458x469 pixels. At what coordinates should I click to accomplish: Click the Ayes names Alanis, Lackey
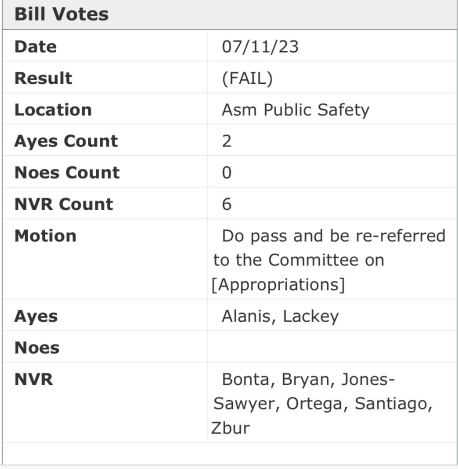(x=280, y=316)
